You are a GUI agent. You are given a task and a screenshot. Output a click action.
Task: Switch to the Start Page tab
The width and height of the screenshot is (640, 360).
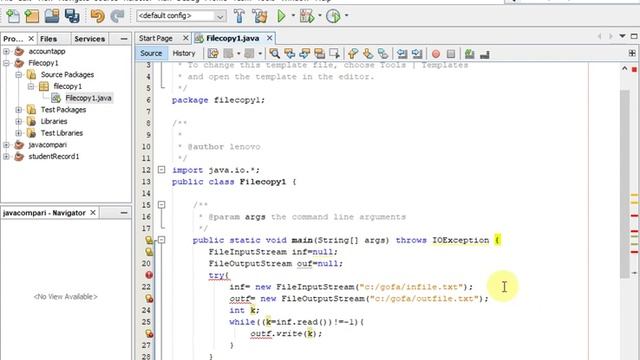pos(156,38)
